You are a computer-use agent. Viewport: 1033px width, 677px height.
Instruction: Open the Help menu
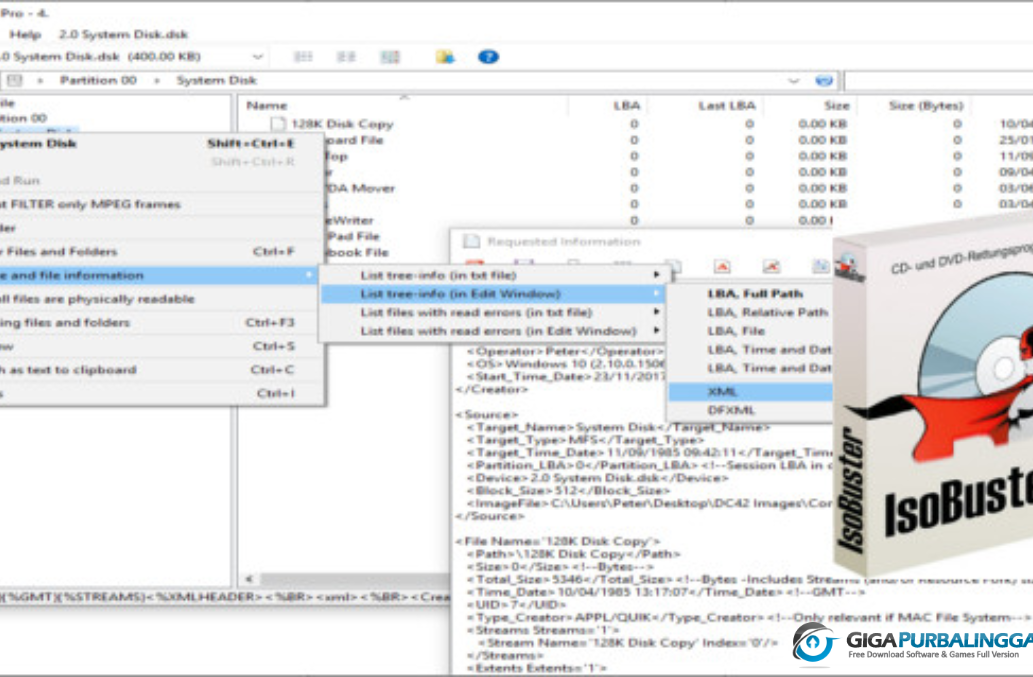pyautogui.click(x=25, y=34)
